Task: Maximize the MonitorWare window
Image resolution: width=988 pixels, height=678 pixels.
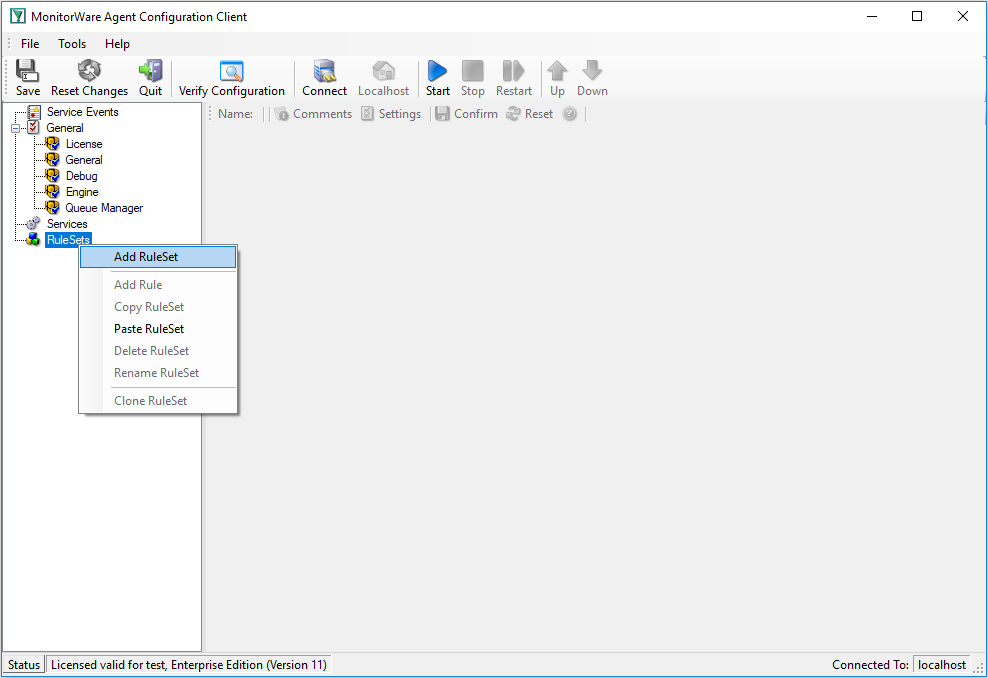Action: 917,16
